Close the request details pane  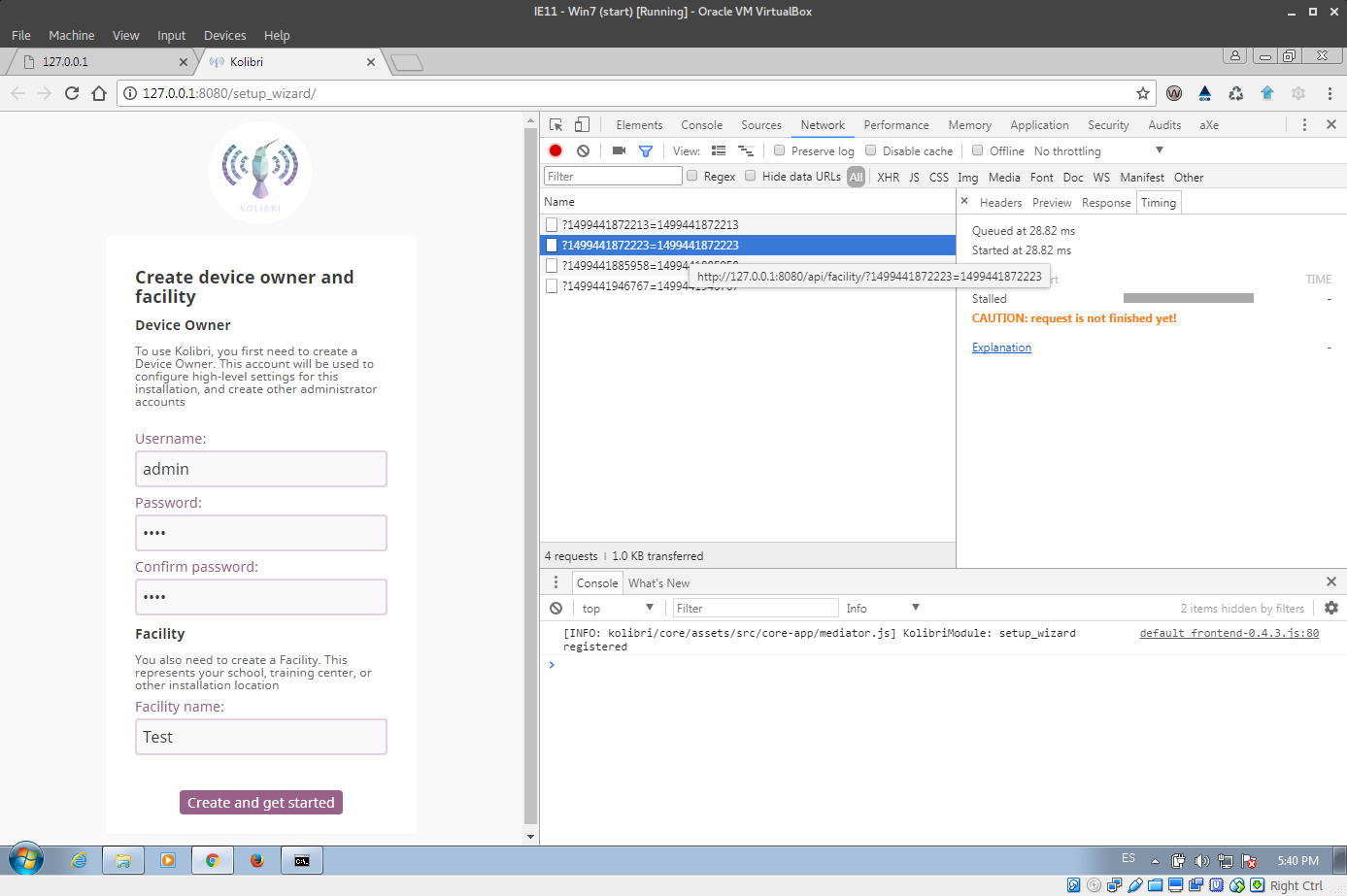tap(964, 201)
